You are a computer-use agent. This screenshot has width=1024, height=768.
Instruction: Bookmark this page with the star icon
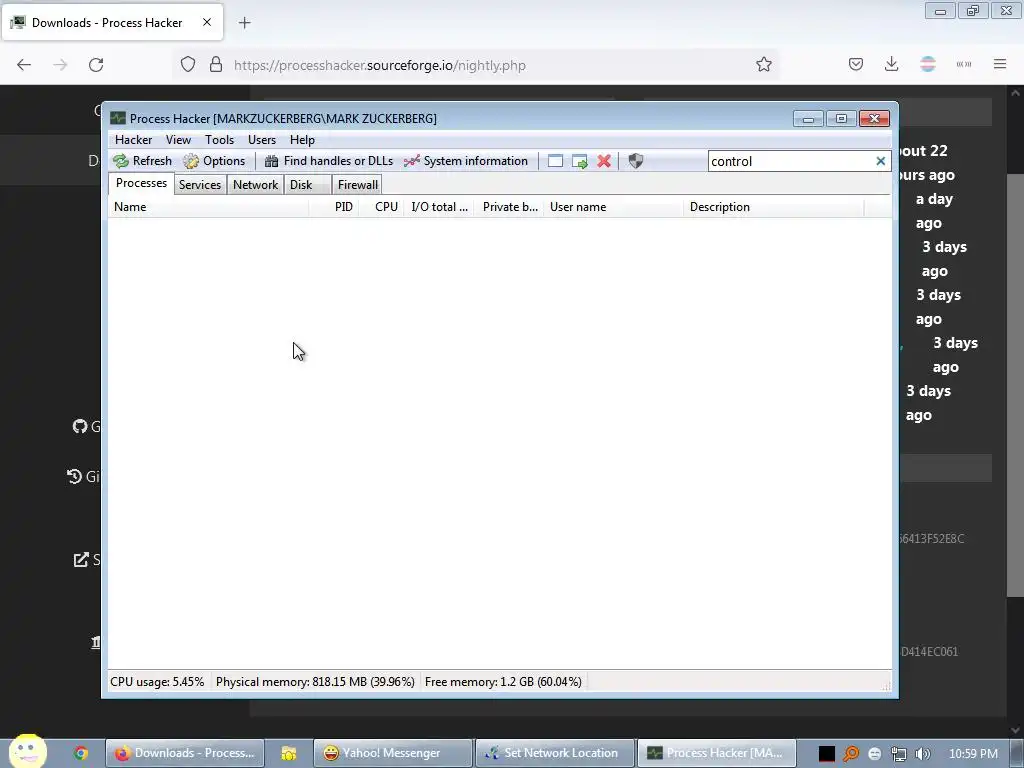763,65
